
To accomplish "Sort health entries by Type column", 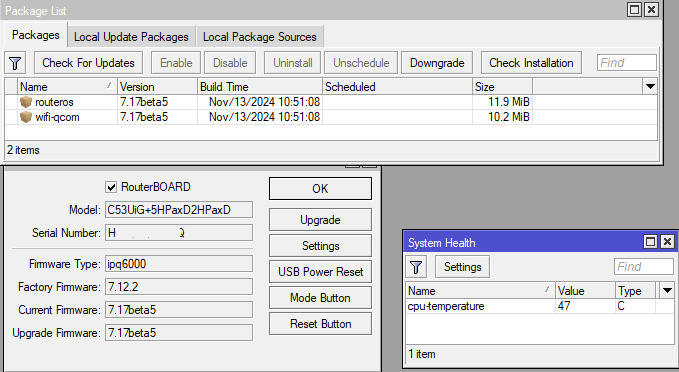I will [636, 291].
